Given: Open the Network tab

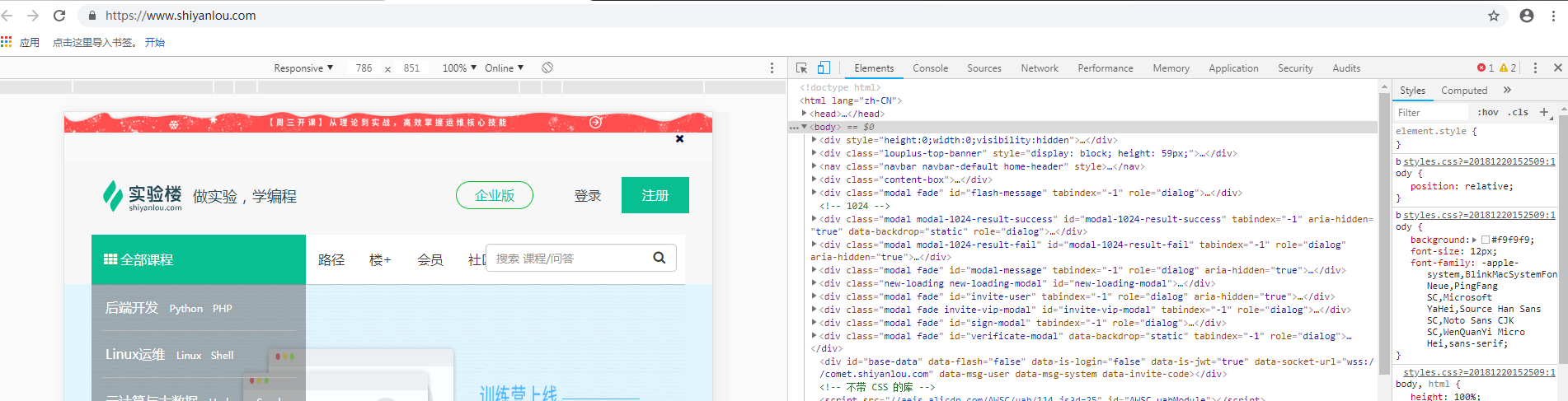Looking at the screenshot, I should click(x=1040, y=68).
